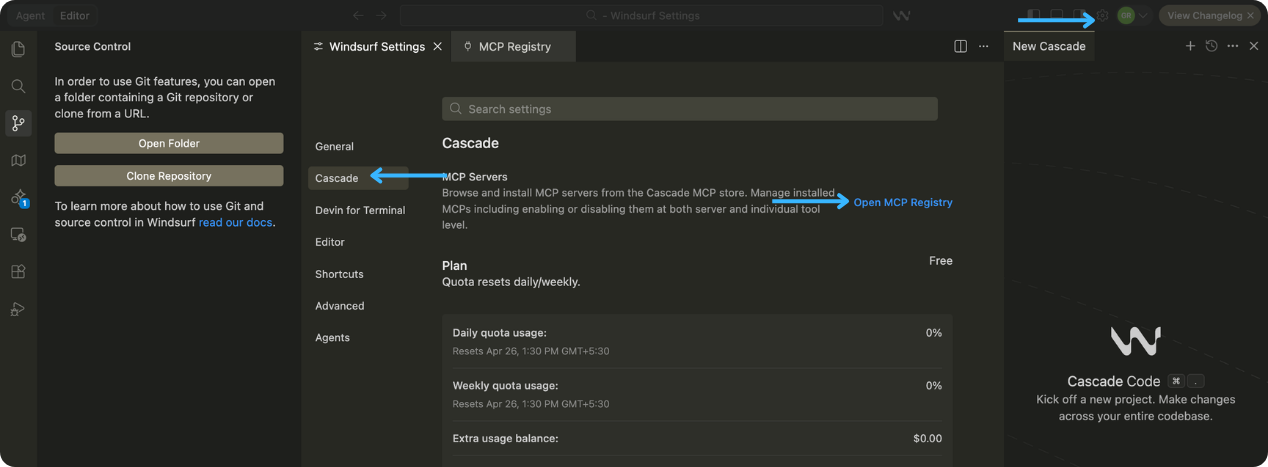Split the editor with the split icon

[x=960, y=46]
